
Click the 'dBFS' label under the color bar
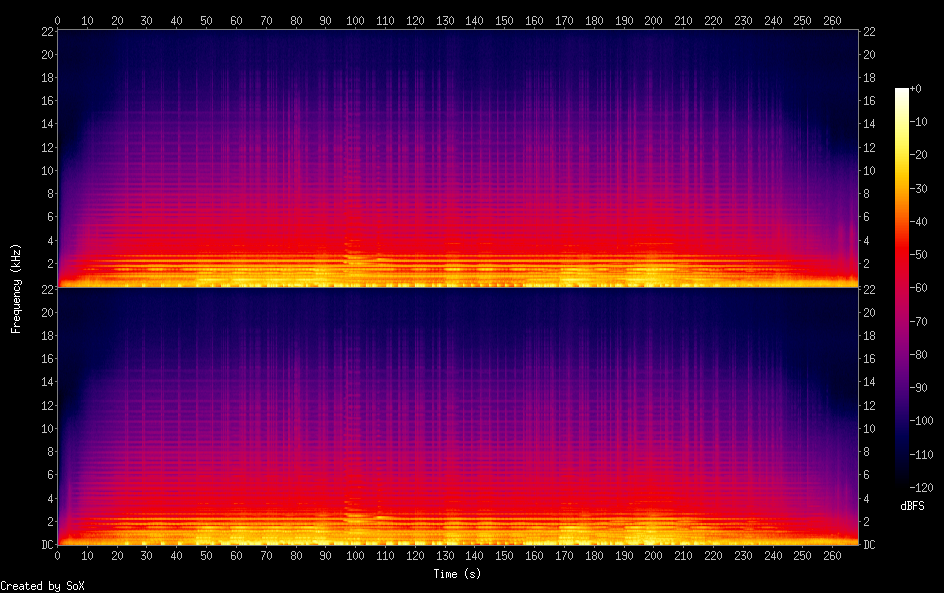click(912, 507)
